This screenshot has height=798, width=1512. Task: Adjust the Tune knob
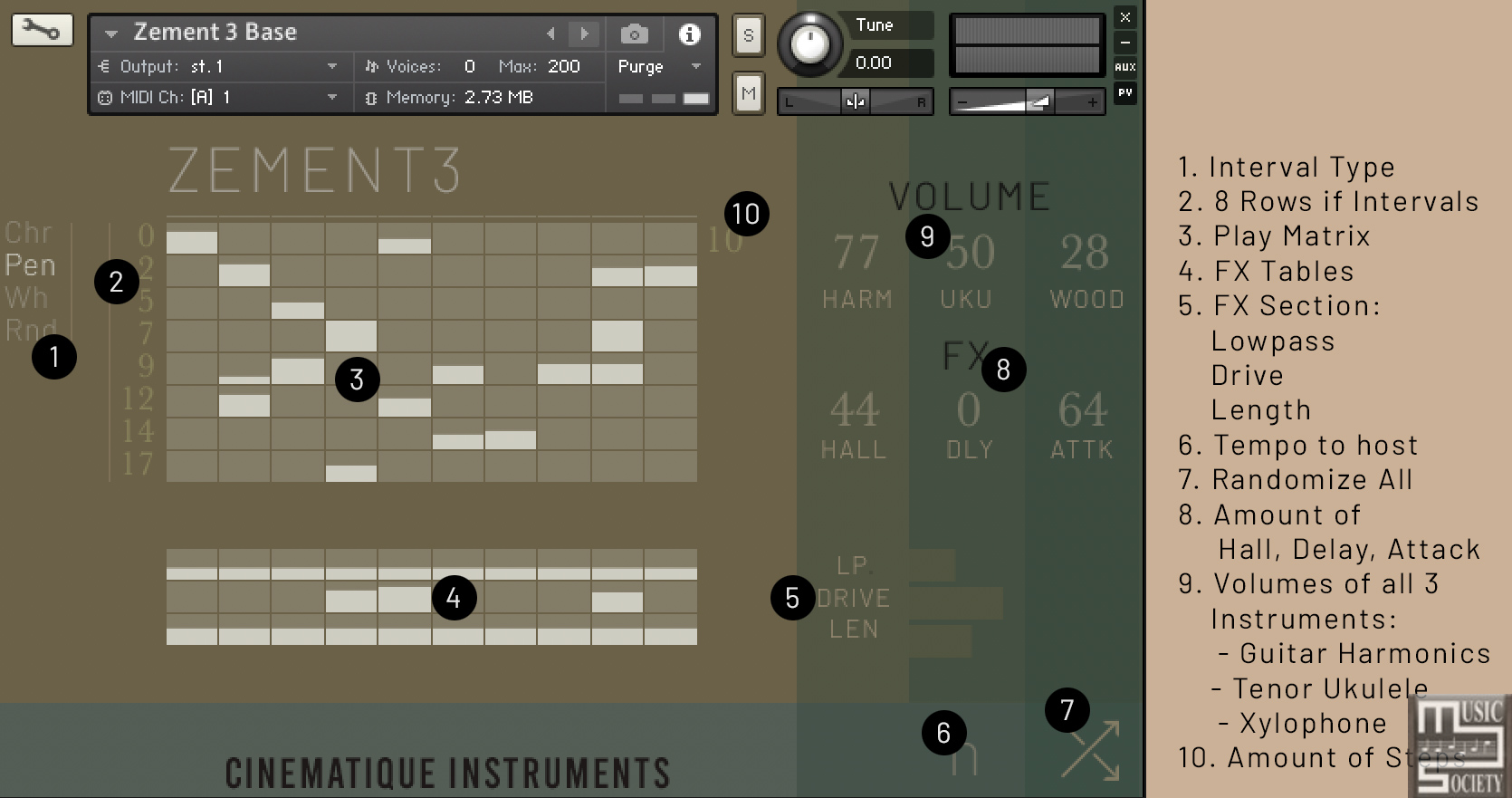[810, 44]
